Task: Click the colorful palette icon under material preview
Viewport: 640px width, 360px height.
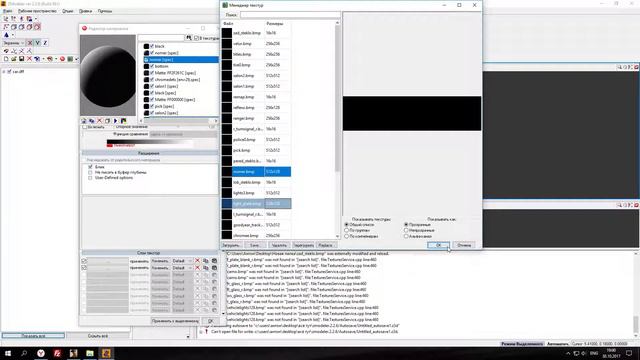Action: [x=123, y=121]
